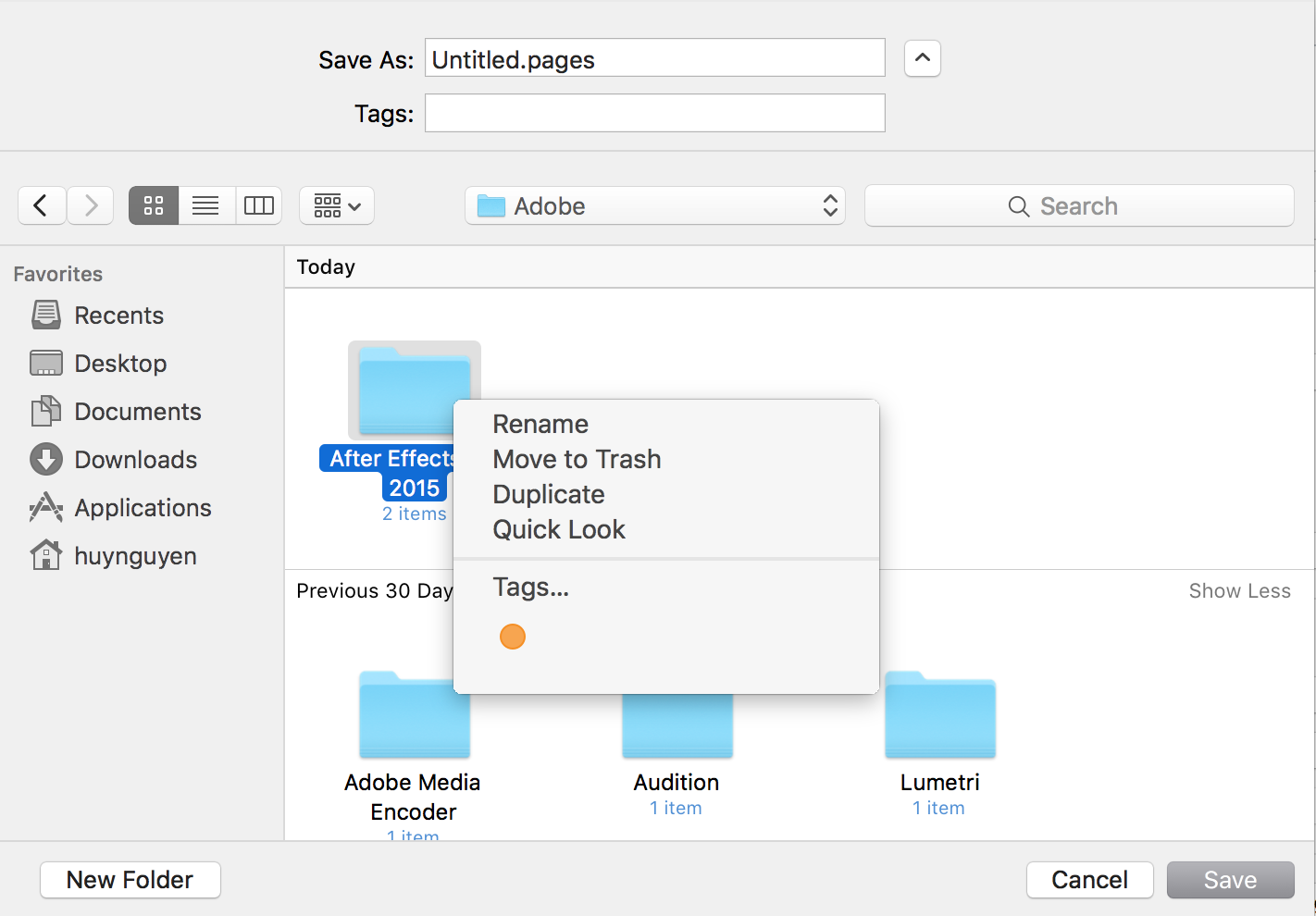Choose Quick Look from the context menu
Screen dimensions: 1316x916
pyautogui.click(x=559, y=529)
